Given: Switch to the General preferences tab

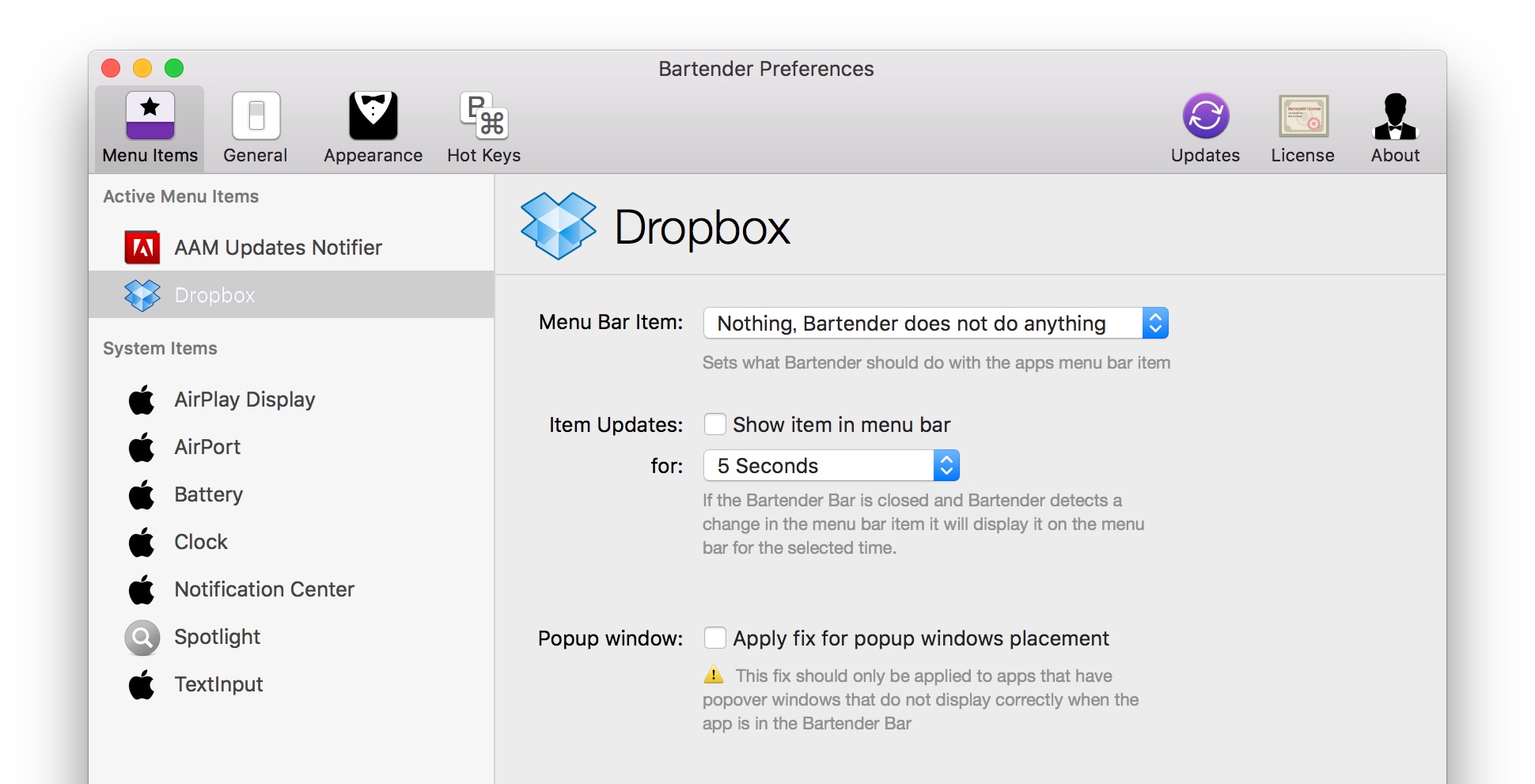Looking at the screenshot, I should (256, 128).
